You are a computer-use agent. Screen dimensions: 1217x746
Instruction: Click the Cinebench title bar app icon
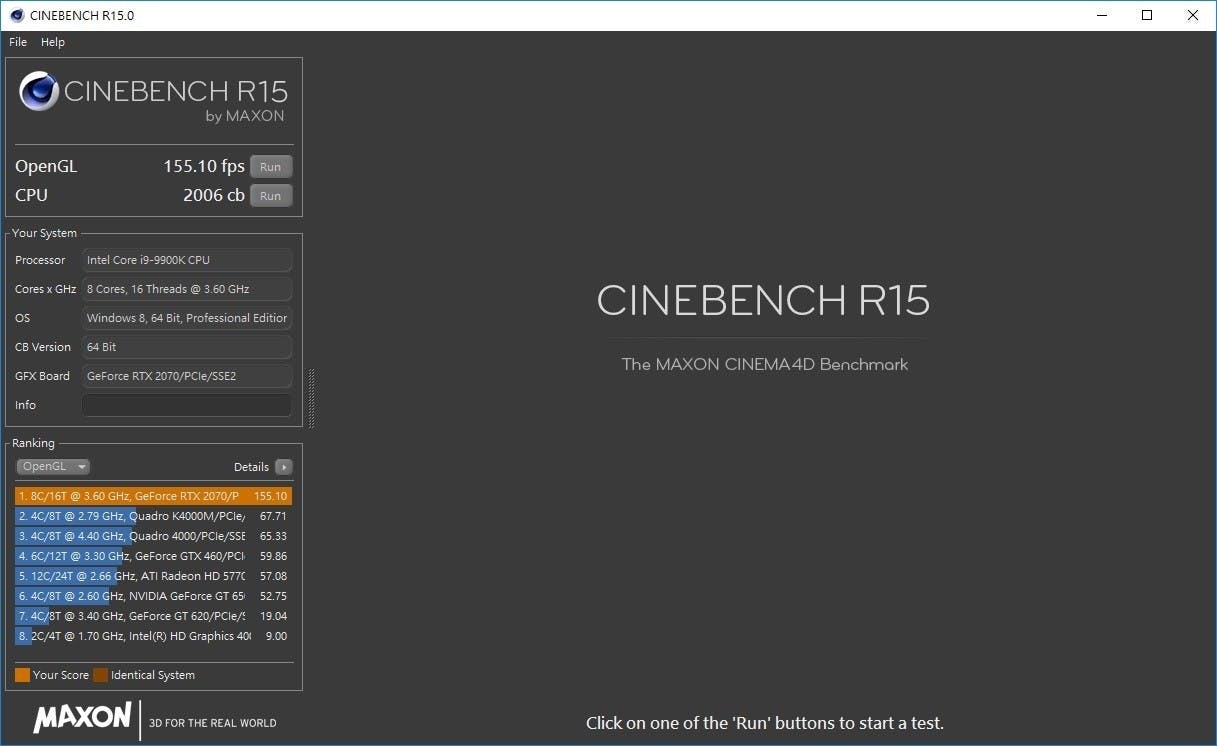(16, 15)
